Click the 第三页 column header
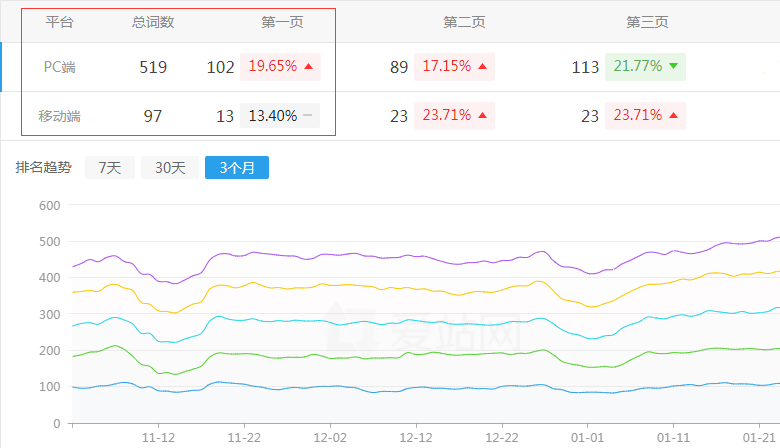The image size is (780, 448). coord(647,21)
